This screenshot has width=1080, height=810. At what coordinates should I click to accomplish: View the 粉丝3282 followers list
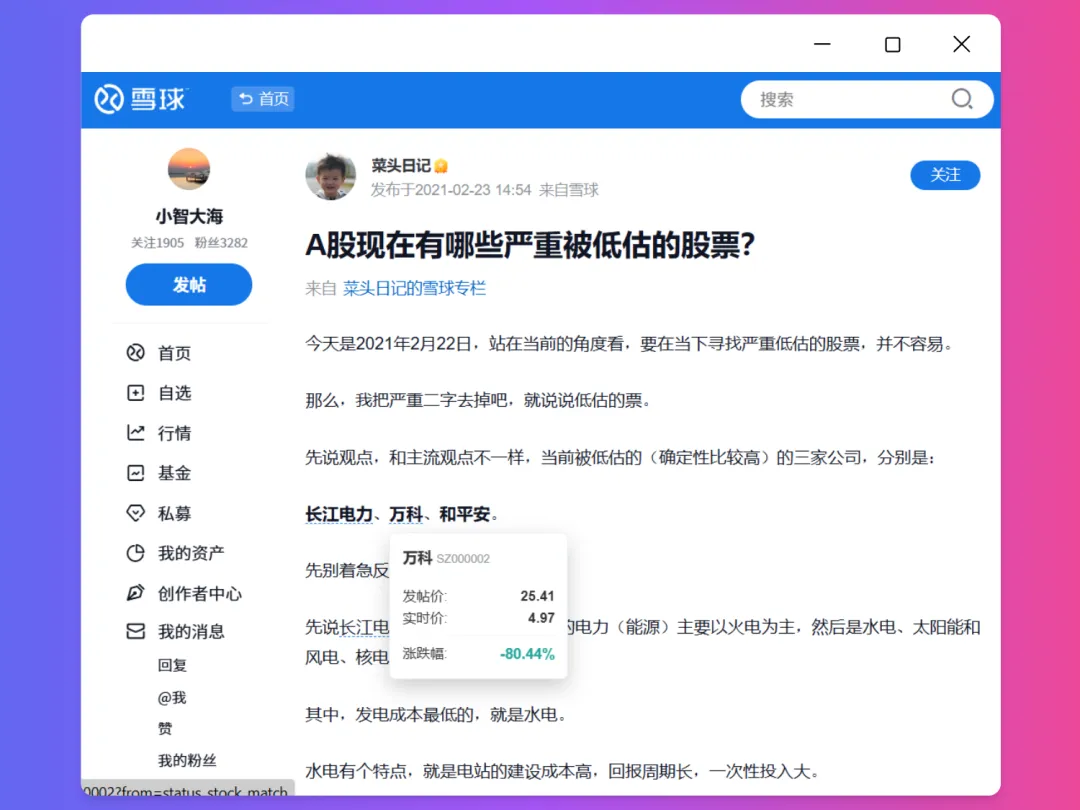pos(221,242)
